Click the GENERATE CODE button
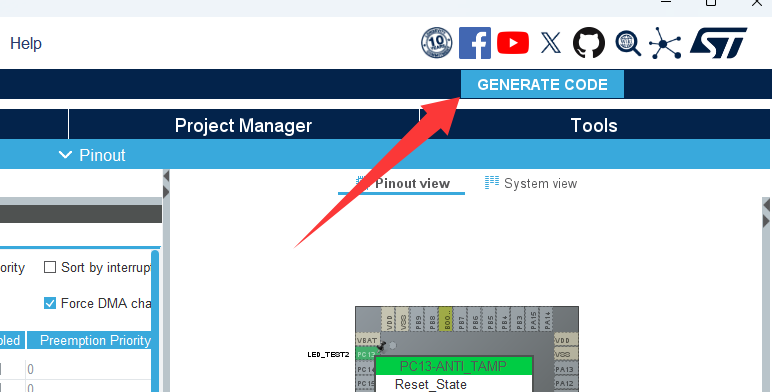The image size is (772, 392). pos(542,84)
